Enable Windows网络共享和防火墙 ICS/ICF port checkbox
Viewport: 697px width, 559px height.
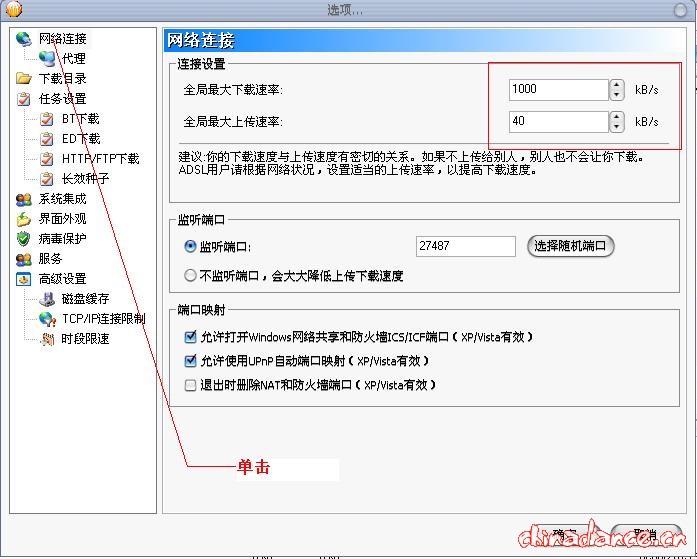(x=191, y=338)
